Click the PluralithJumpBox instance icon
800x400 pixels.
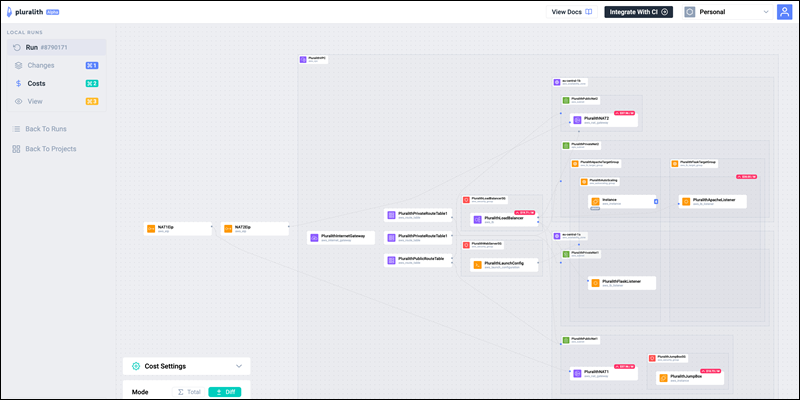pos(663,378)
